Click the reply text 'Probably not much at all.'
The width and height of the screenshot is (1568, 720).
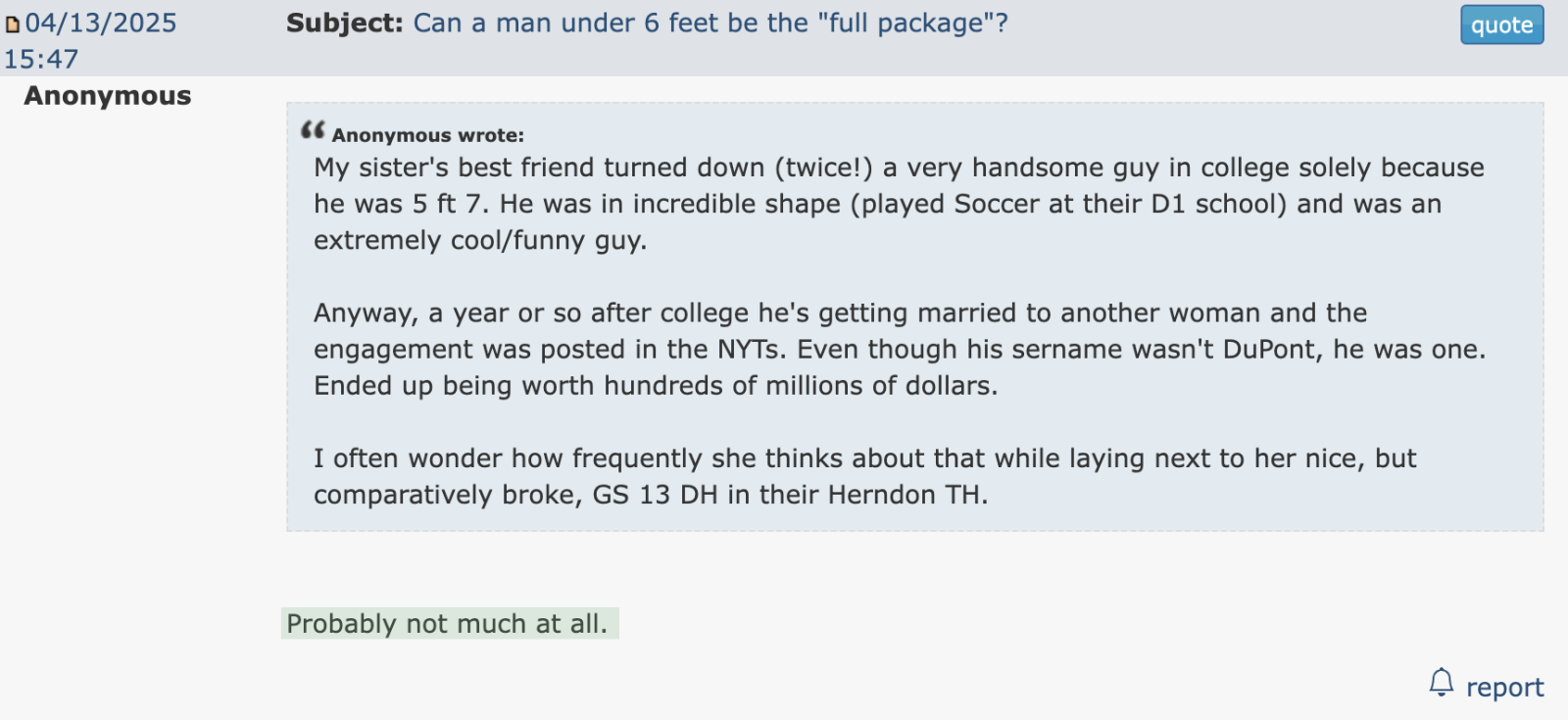click(x=447, y=623)
